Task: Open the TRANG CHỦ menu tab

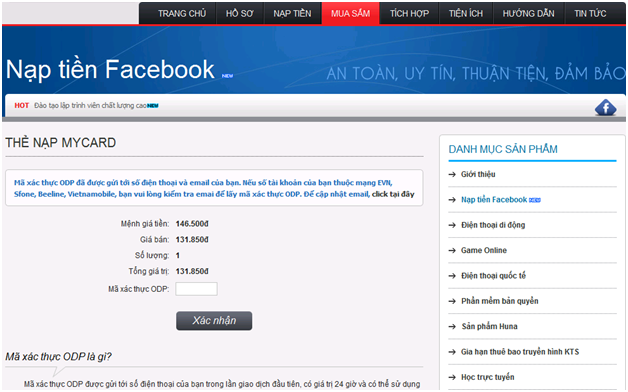Action: click(x=182, y=14)
